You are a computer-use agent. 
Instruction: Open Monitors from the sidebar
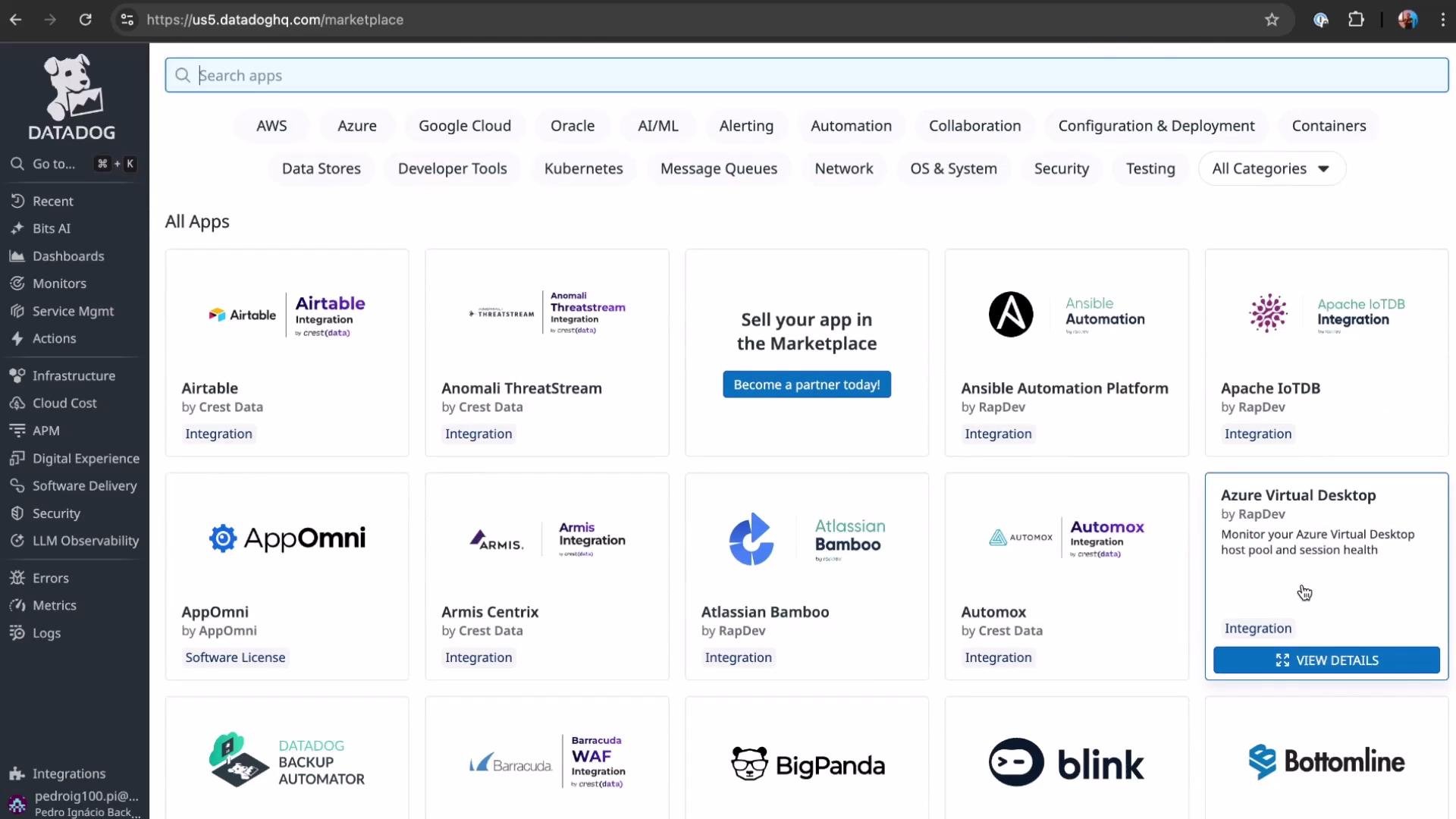point(59,284)
